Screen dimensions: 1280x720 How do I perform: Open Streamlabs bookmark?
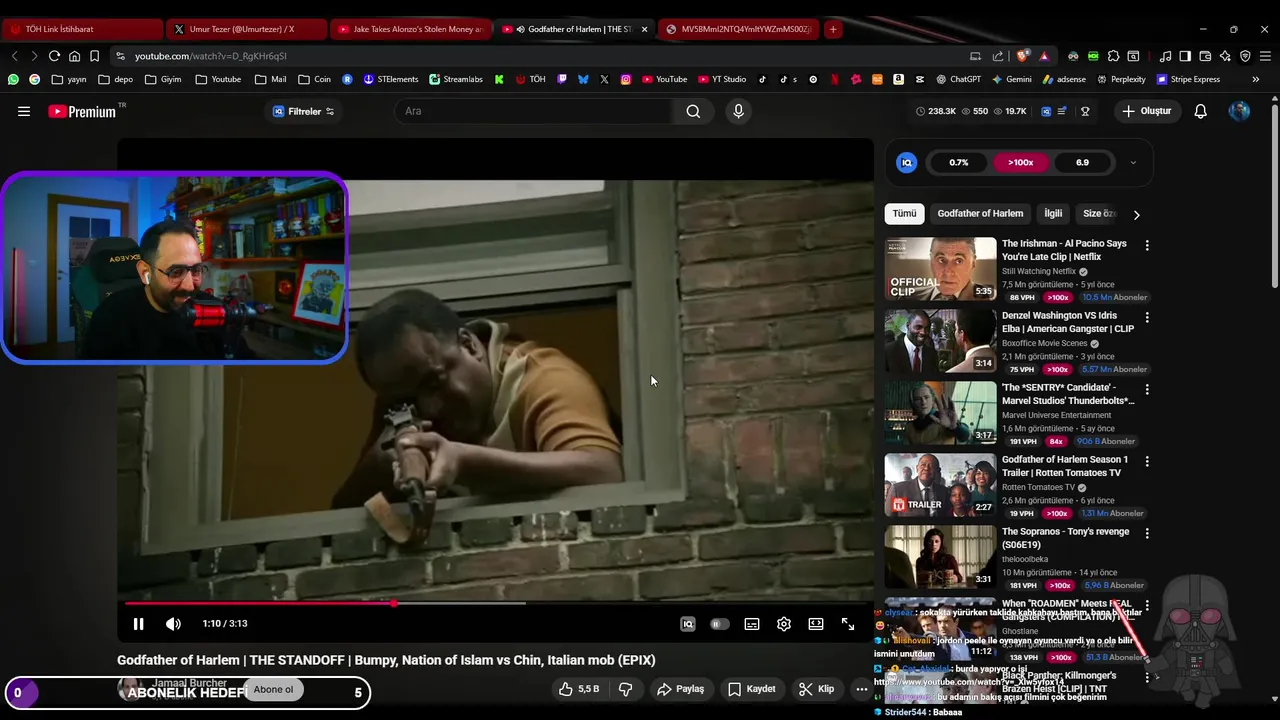point(456,79)
